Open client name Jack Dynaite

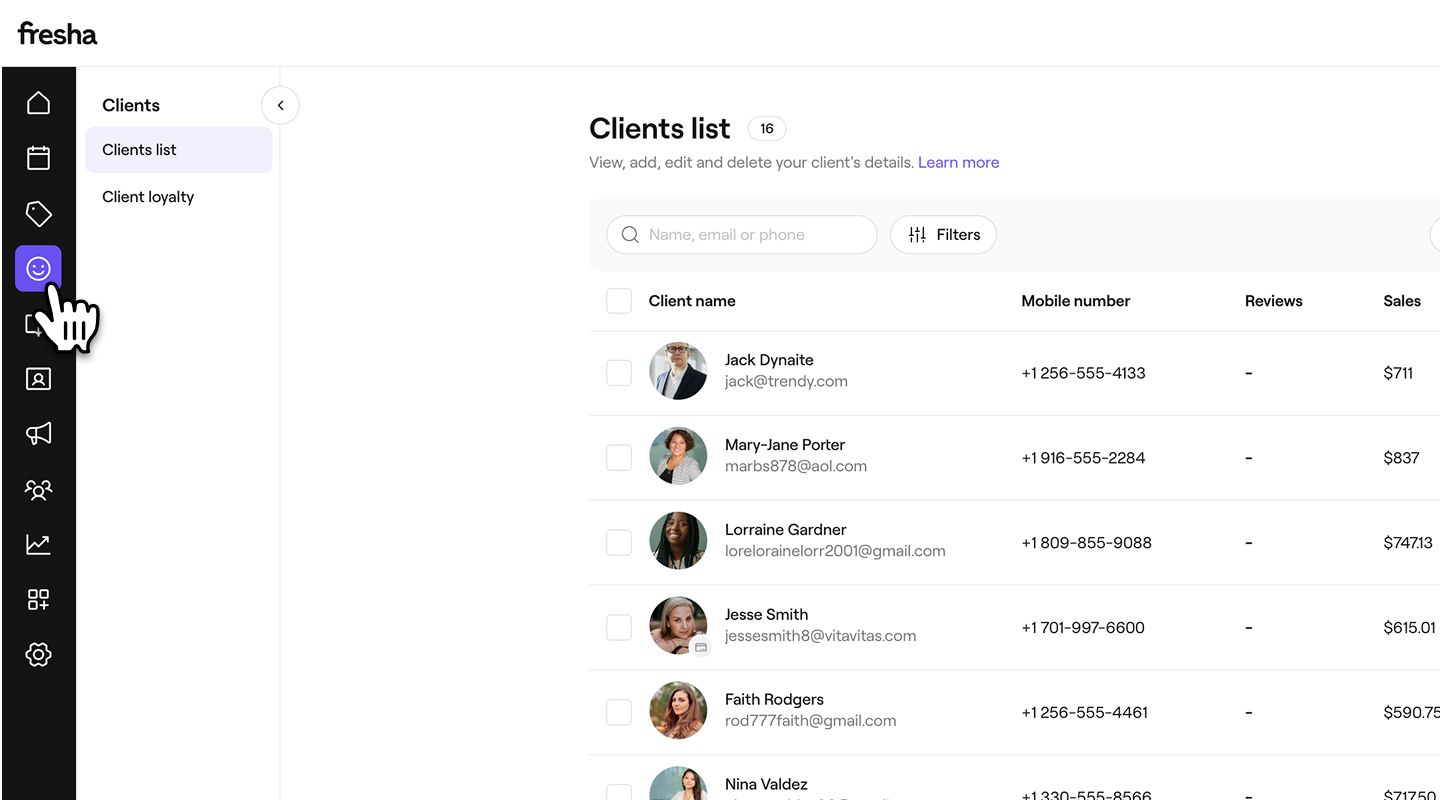tap(769, 360)
